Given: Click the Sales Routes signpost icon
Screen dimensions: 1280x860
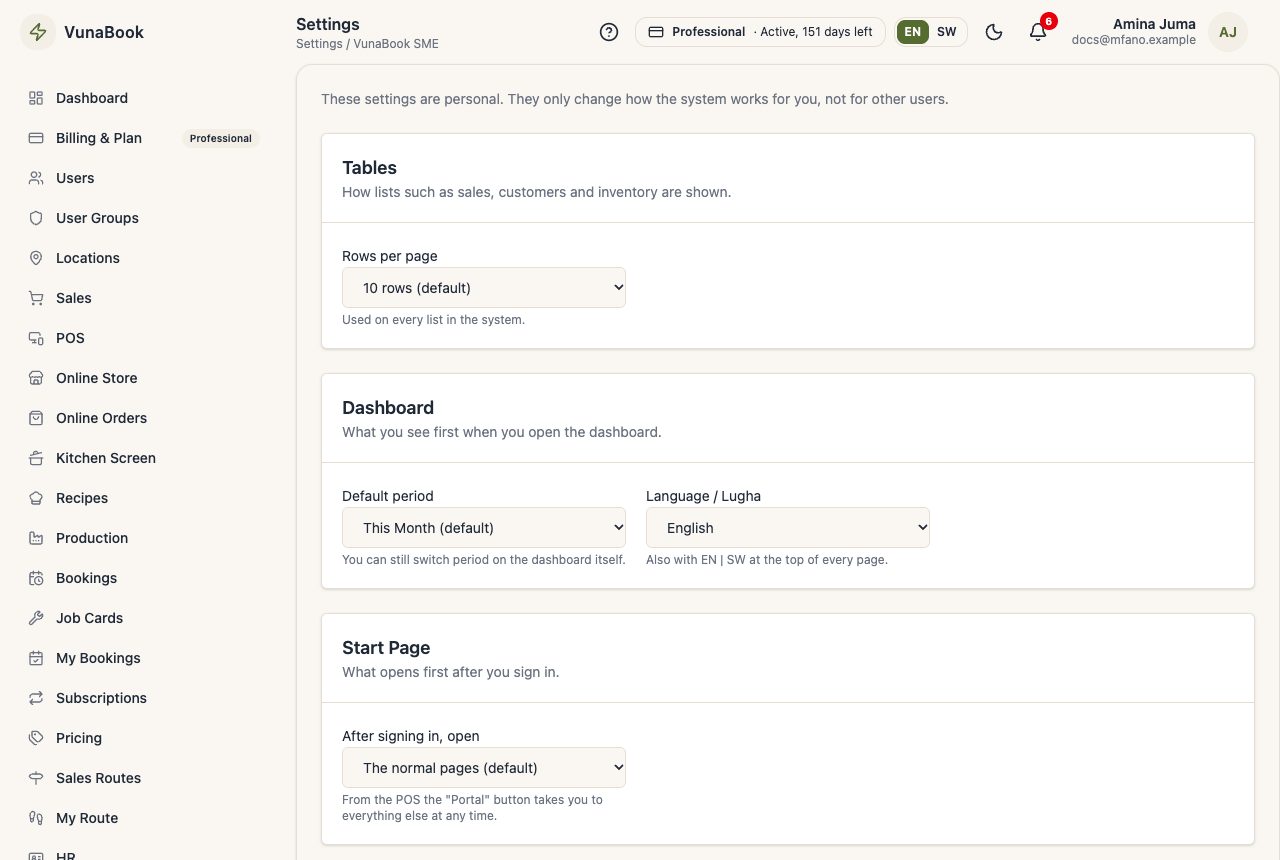Looking at the screenshot, I should coord(36,778).
